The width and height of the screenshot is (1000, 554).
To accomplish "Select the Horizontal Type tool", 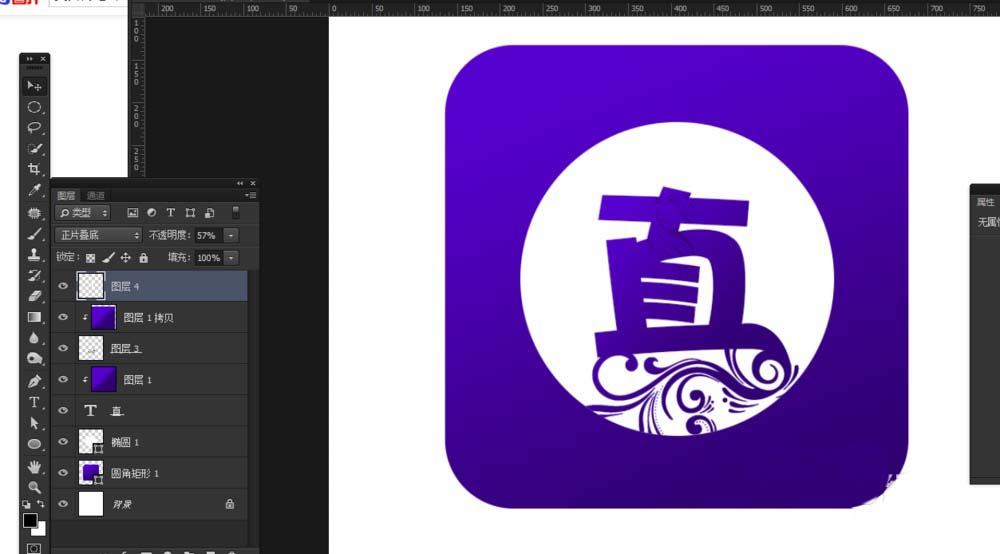I will pyautogui.click(x=34, y=402).
